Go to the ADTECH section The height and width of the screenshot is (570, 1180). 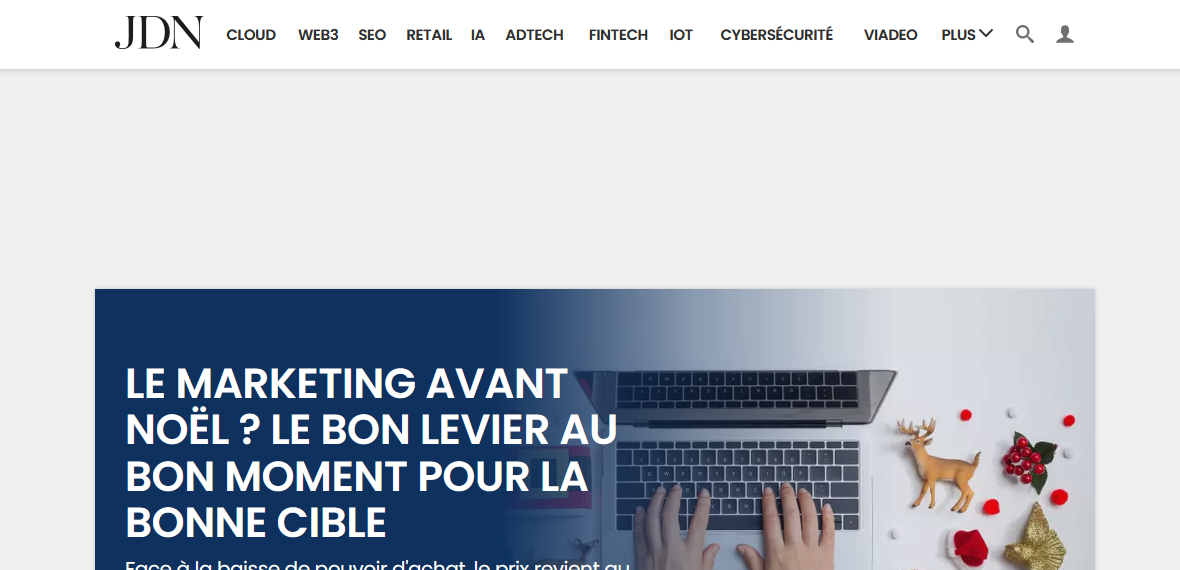(534, 35)
